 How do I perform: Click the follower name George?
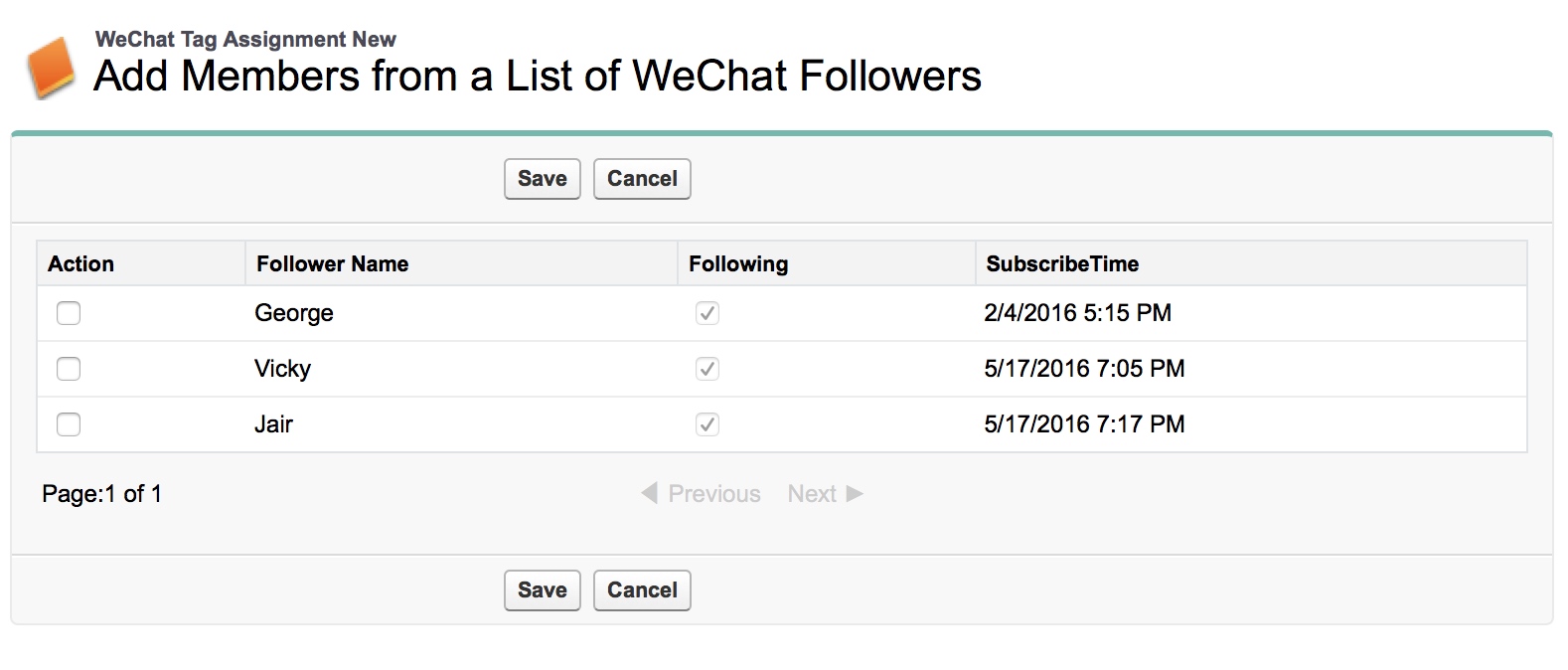pyautogui.click(x=294, y=313)
